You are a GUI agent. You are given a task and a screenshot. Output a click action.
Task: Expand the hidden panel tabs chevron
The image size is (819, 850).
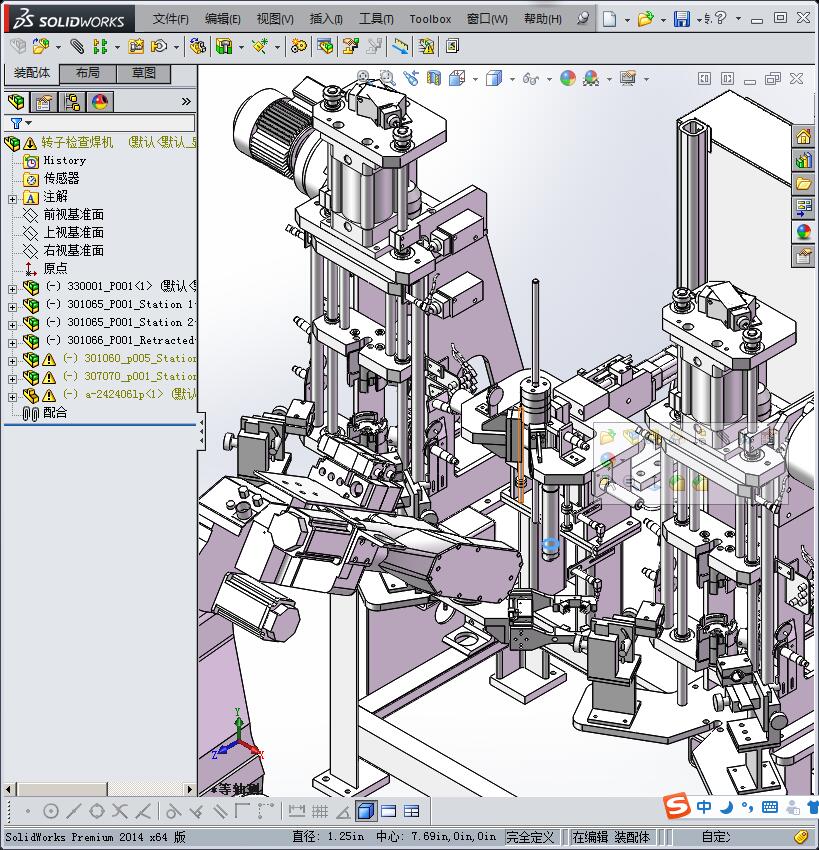(186, 102)
